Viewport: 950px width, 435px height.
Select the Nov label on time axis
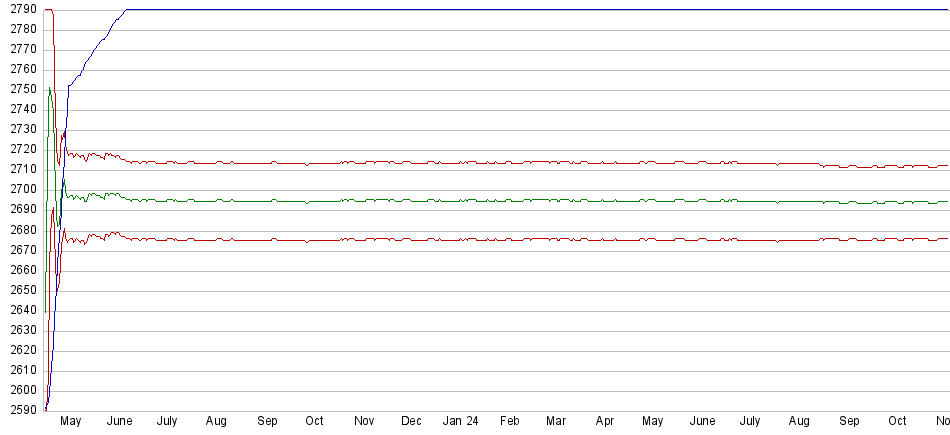(364, 422)
